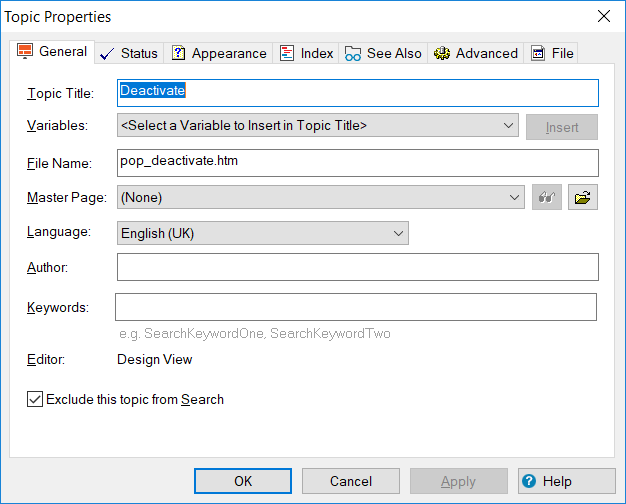Image resolution: width=626 pixels, height=504 pixels.
Task: Click the General tab presentation icon
Action: (25, 52)
